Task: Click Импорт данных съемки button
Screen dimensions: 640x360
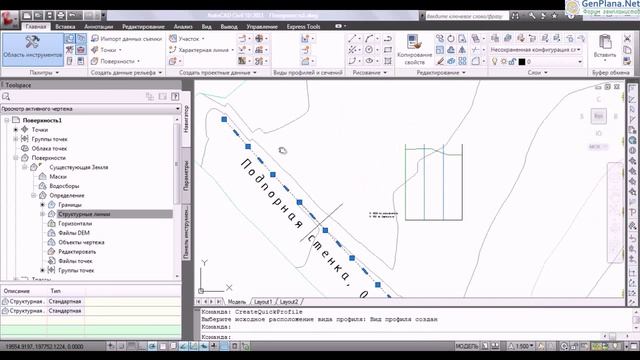Action: (x=127, y=39)
